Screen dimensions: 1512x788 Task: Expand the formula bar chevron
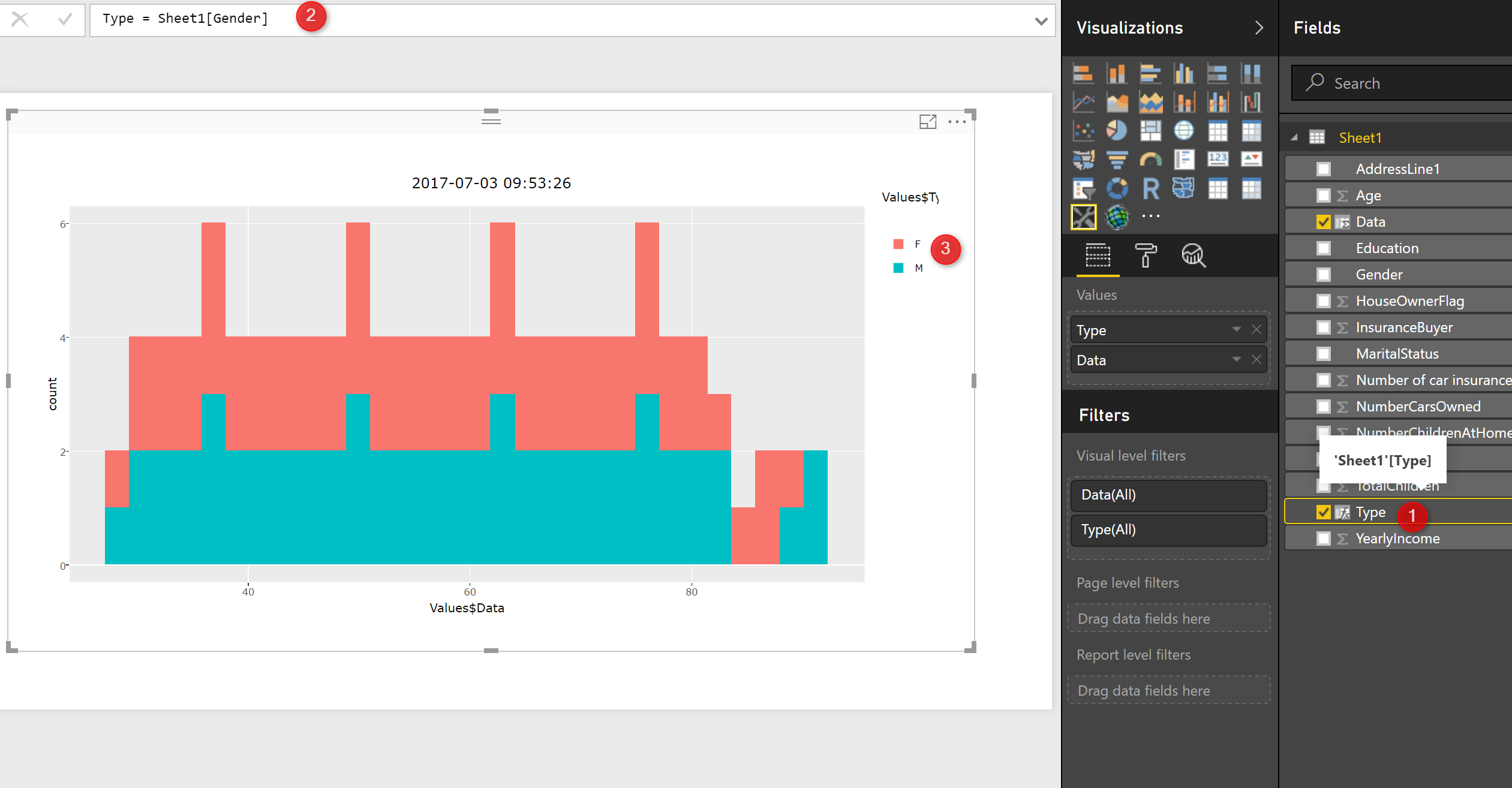pos(1041,21)
